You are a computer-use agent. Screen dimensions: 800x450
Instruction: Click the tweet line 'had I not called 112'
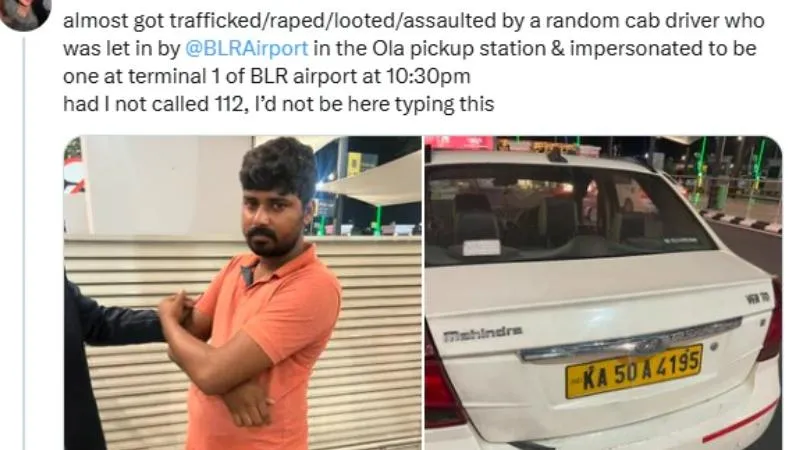click(x=279, y=104)
